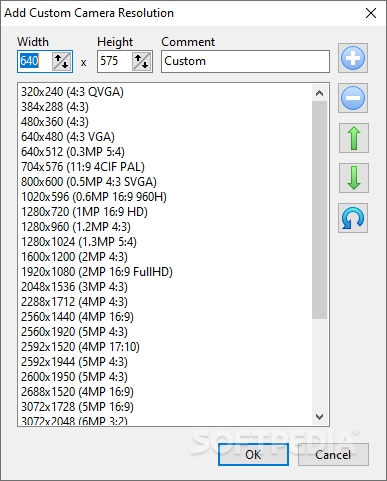The width and height of the screenshot is (387, 481).
Task: Select 480x360 (4:3) entry
Action: (x=55, y=122)
